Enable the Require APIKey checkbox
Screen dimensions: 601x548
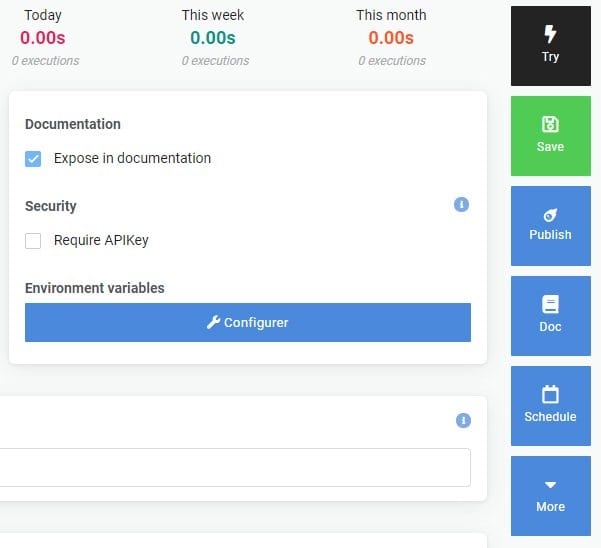point(34,240)
